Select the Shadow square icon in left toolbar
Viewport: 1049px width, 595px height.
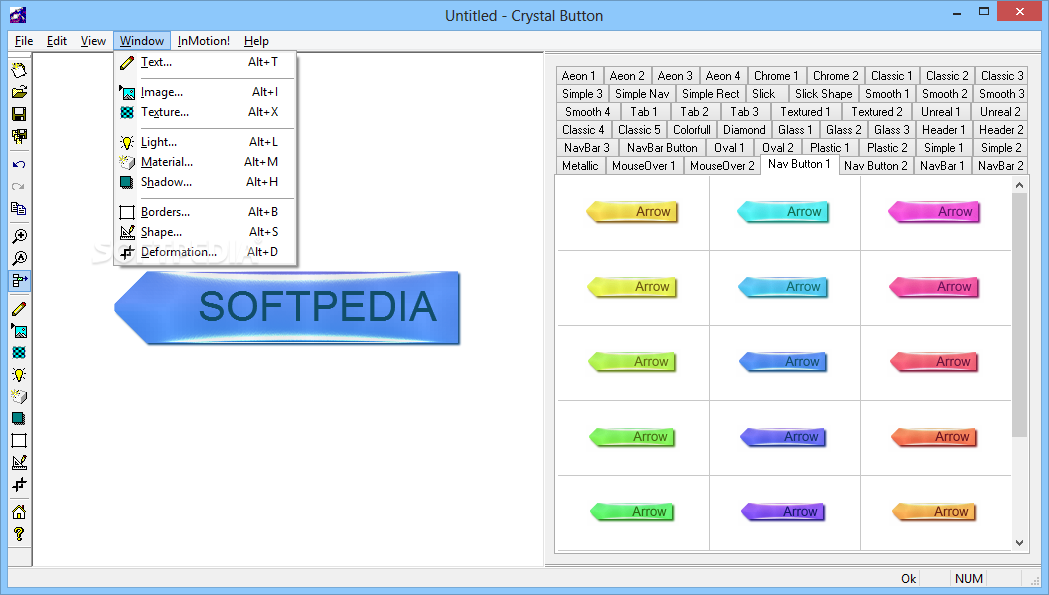point(19,419)
